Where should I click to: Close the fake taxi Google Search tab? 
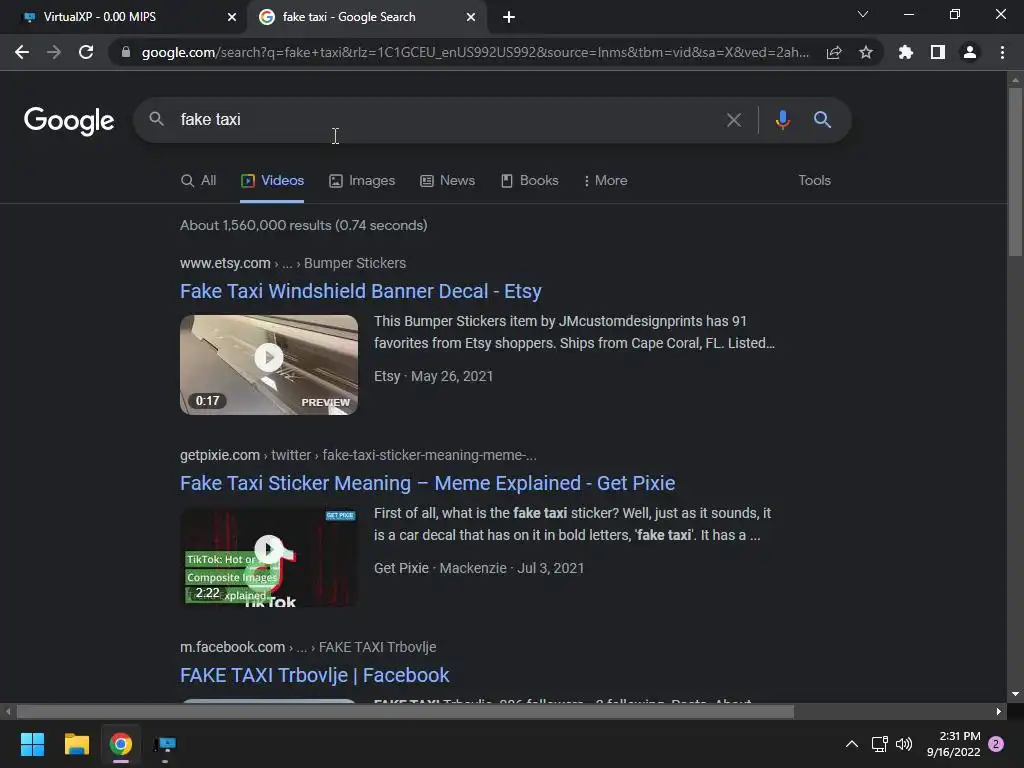click(471, 17)
